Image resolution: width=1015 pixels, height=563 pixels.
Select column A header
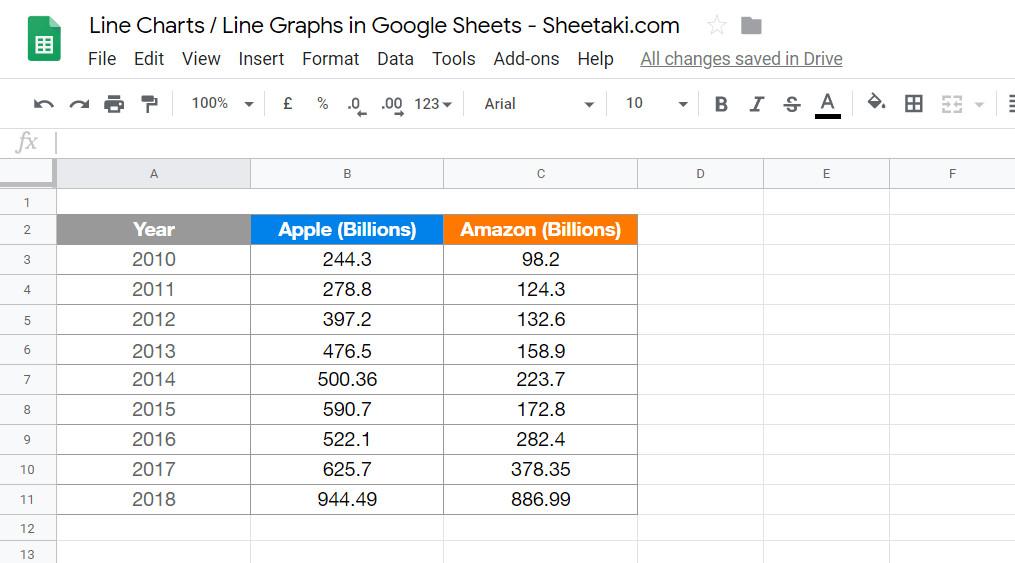click(x=153, y=173)
